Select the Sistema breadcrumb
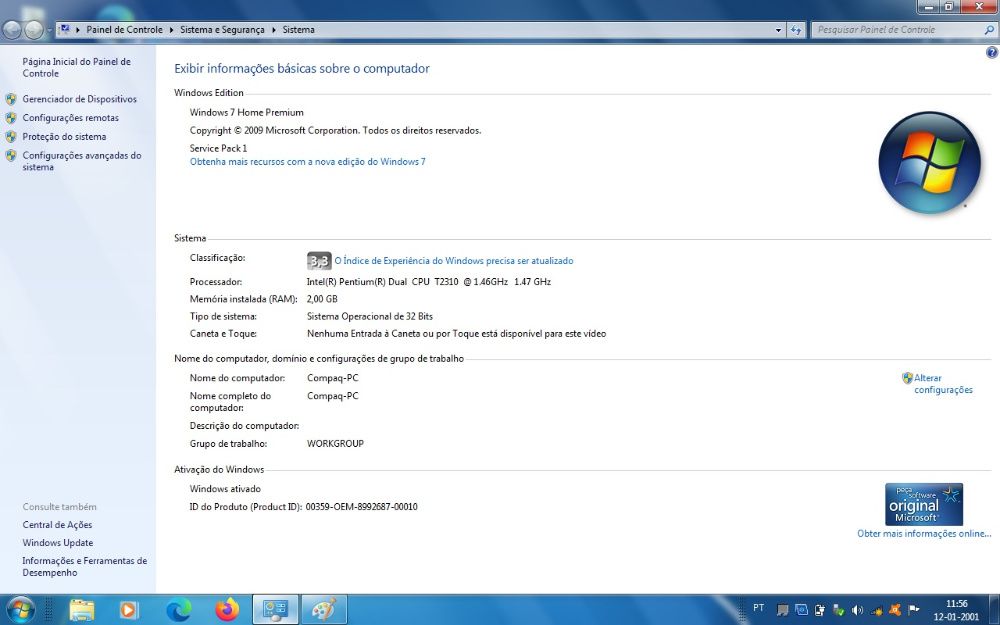Image resolution: width=1000 pixels, height=625 pixels. 298,29
